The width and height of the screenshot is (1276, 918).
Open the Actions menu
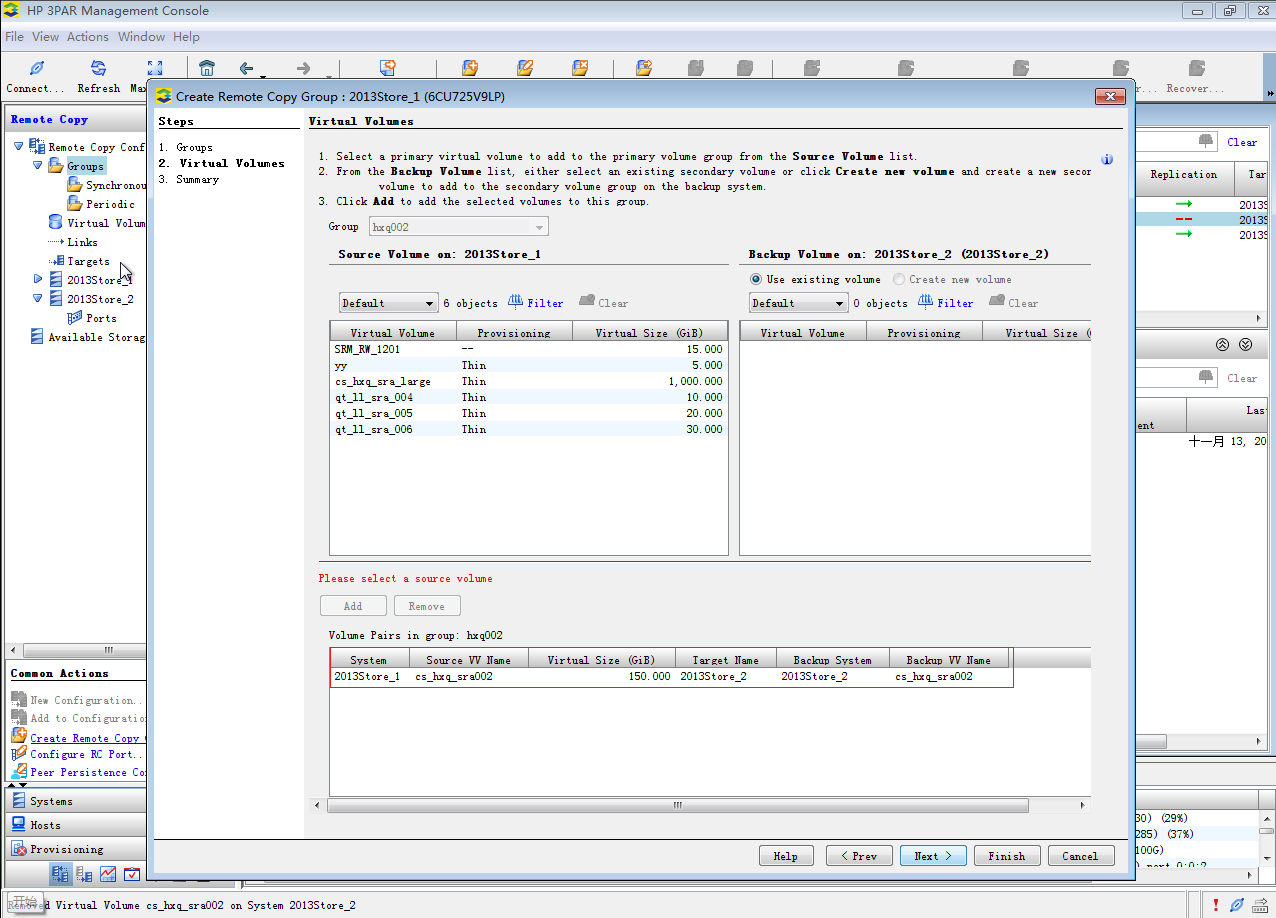tap(87, 36)
